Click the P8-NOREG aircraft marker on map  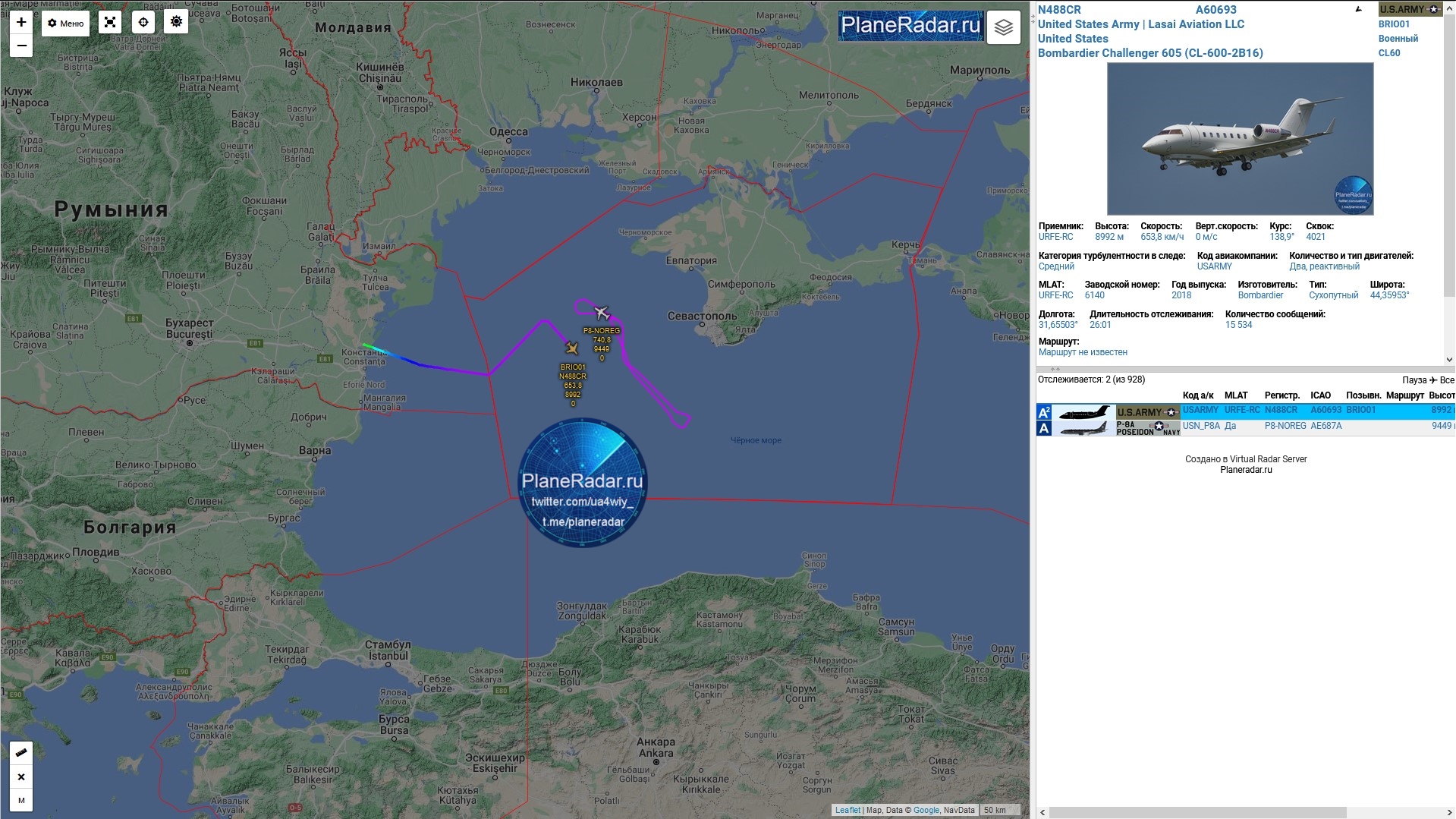click(x=602, y=313)
